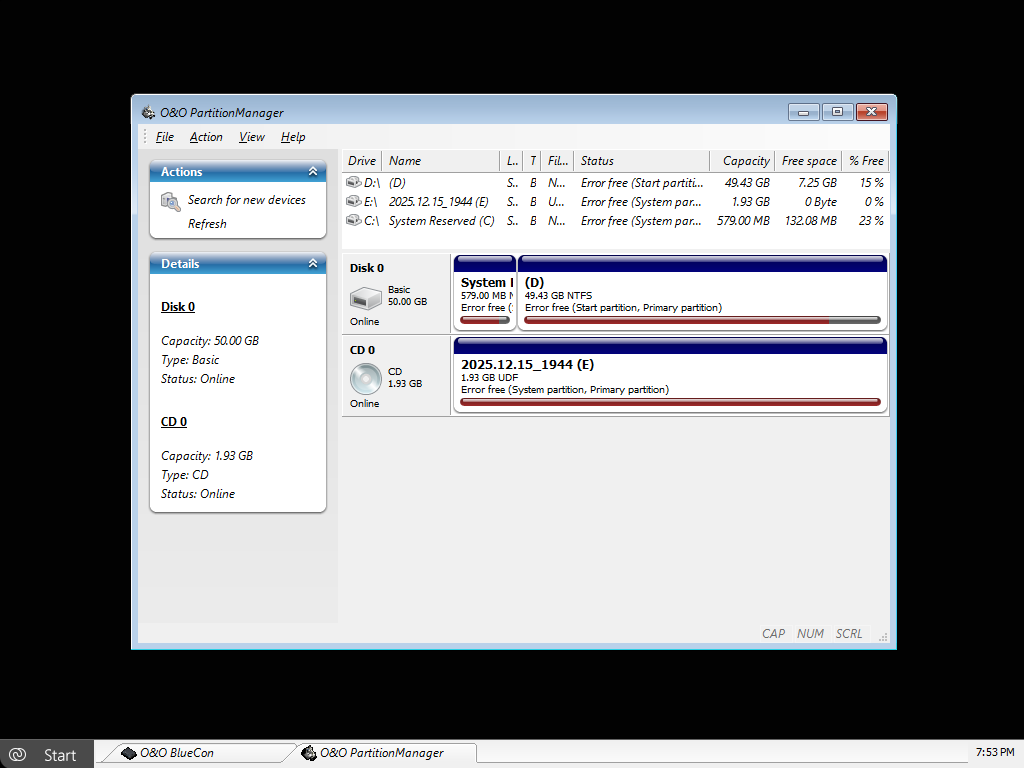Image resolution: width=1024 pixels, height=768 pixels.
Task: Open the File menu
Action: pos(165,137)
